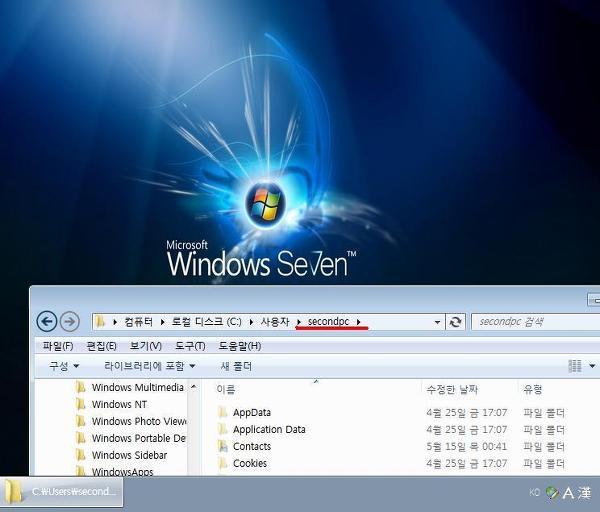Select the Contacts folder icon
This screenshot has height=512, width=600.
[222, 446]
